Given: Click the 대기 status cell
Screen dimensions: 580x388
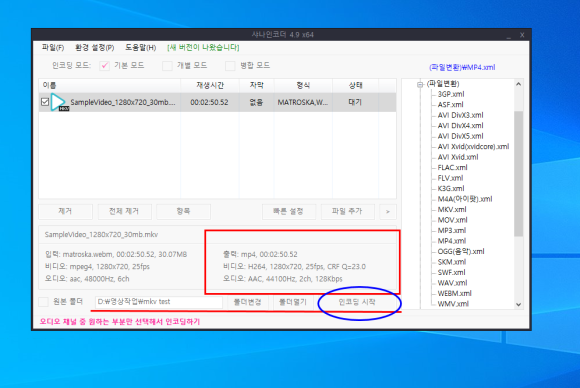Looking at the screenshot, I should [355, 102].
